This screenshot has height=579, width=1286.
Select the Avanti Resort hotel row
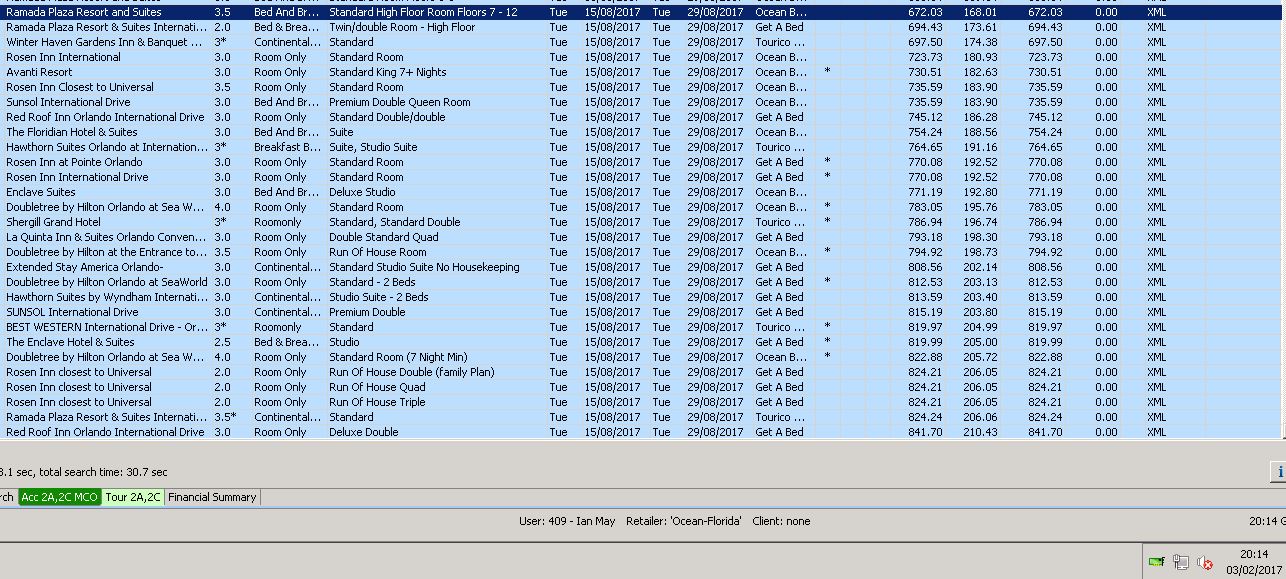pyautogui.click(x=640, y=72)
